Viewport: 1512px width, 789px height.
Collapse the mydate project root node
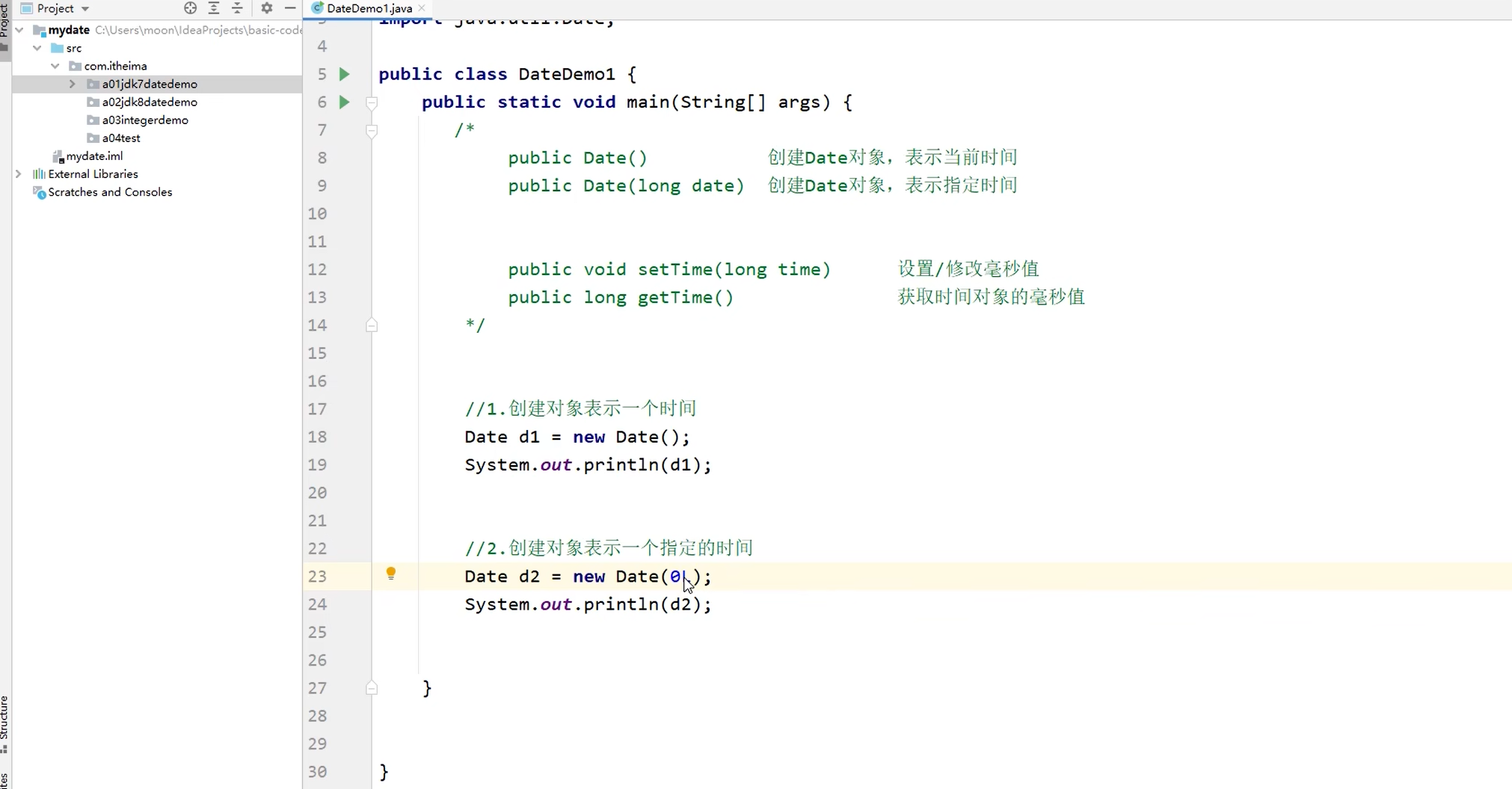tap(20, 30)
